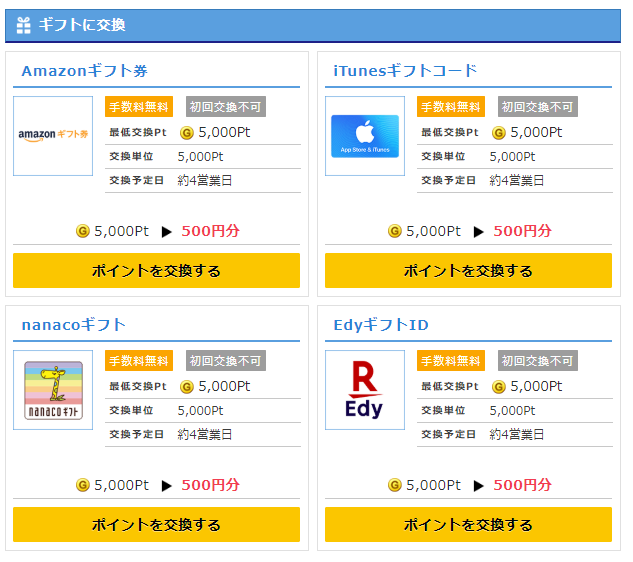Click 約4営業日 value in Amazon card

(205, 180)
